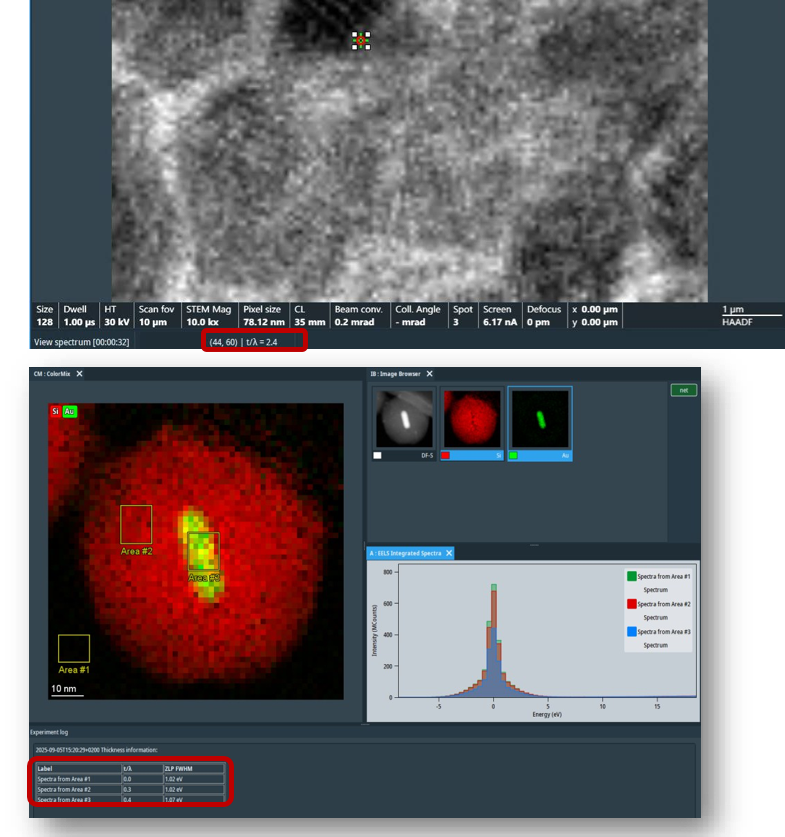Close the ColorMix panel tab

pyautogui.click(x=80, y=374)
